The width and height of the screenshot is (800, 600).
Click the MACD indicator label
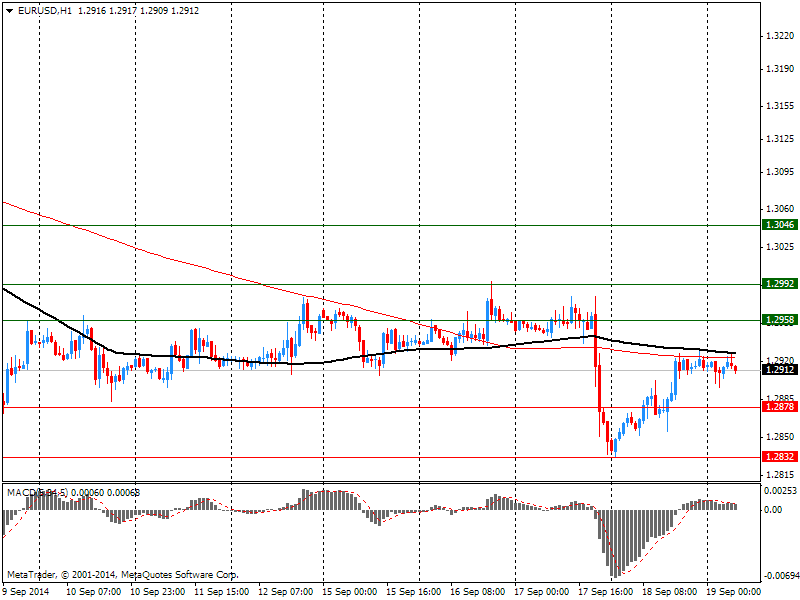tap(73, 493)
